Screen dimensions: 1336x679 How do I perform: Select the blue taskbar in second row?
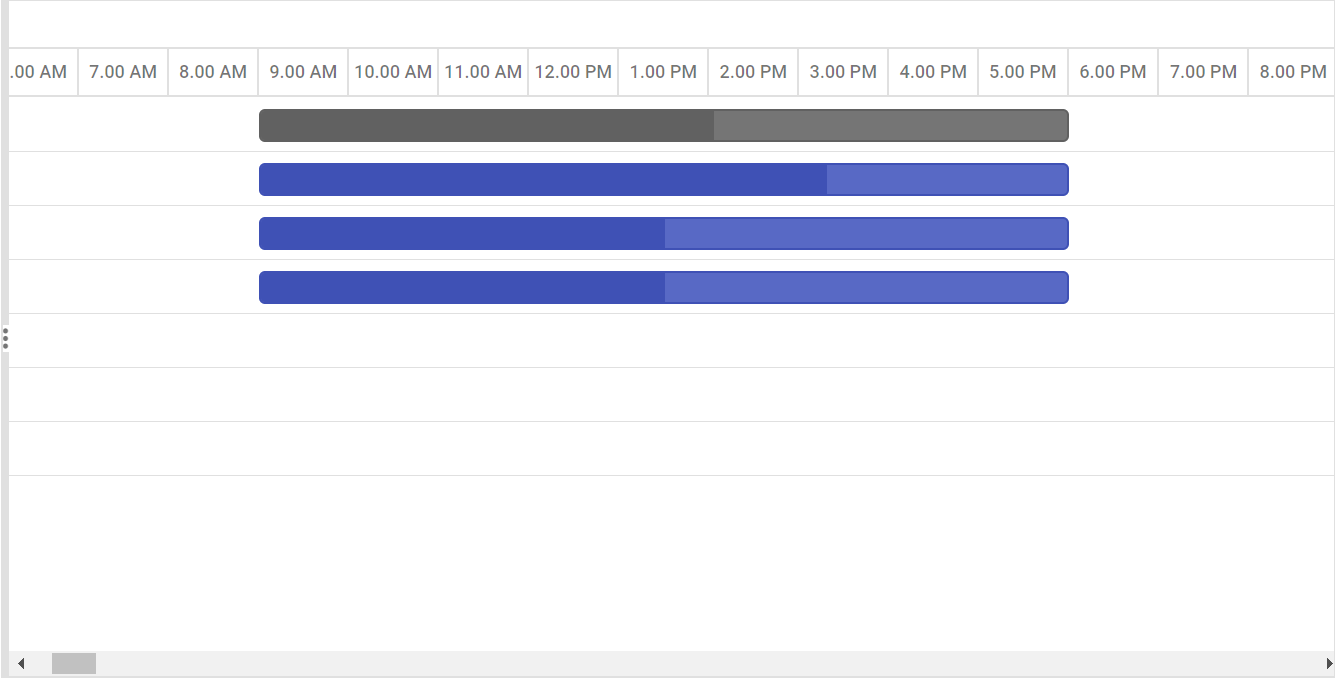pos(664,179)
